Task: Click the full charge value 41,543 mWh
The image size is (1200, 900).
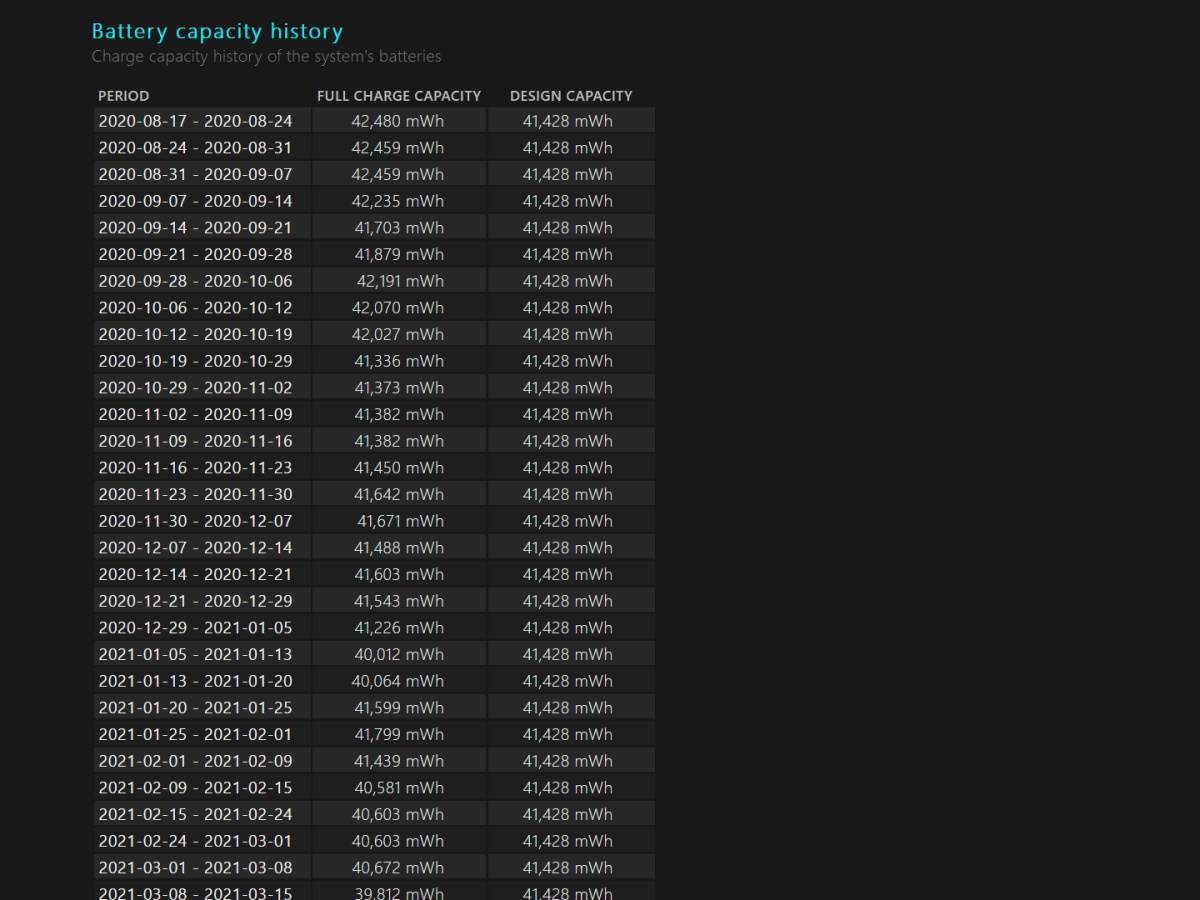Action: (x=399, y=601)
